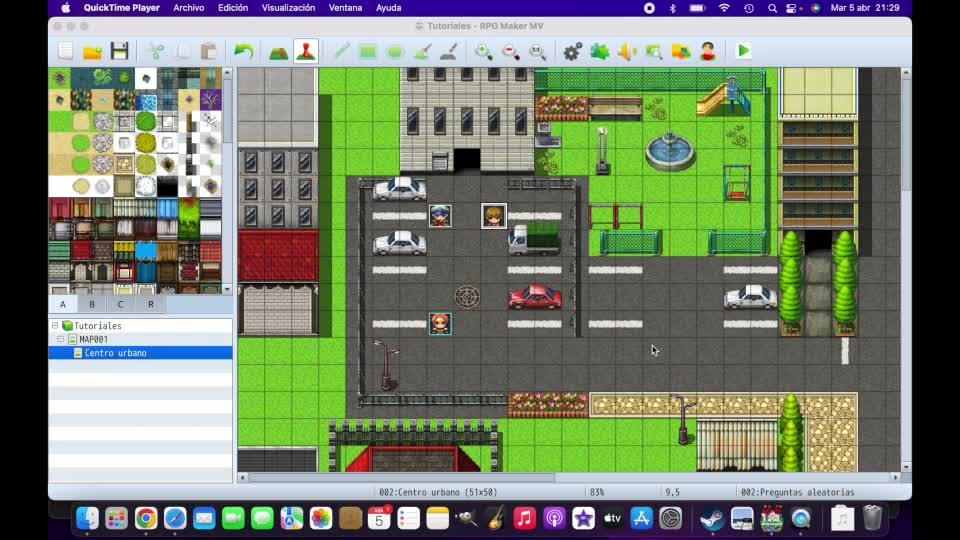Select the Ellipse drawing tool
This screenshot has height=540, width=960.
tap(395, 51)
